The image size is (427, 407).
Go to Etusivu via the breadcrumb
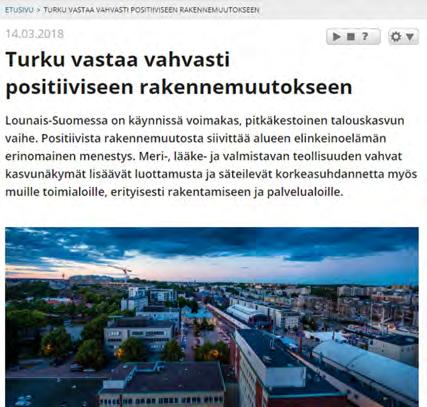[19, 10]
